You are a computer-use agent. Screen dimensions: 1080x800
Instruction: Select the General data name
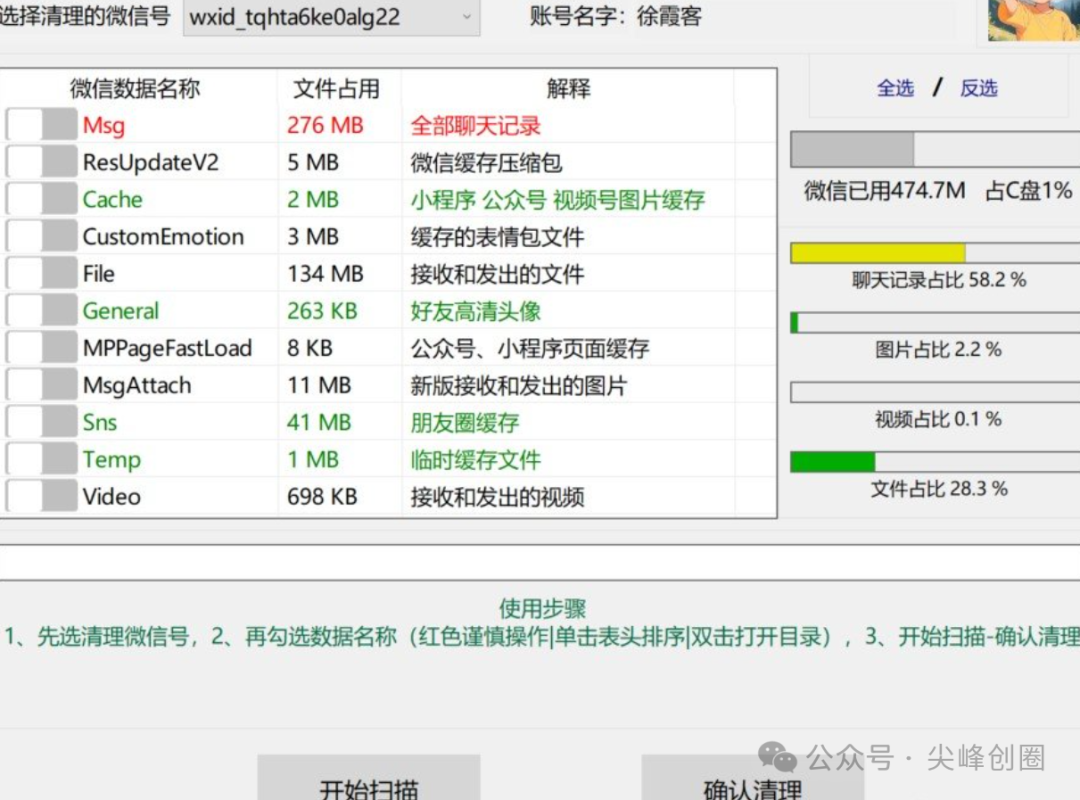click(x=121, y=311)
